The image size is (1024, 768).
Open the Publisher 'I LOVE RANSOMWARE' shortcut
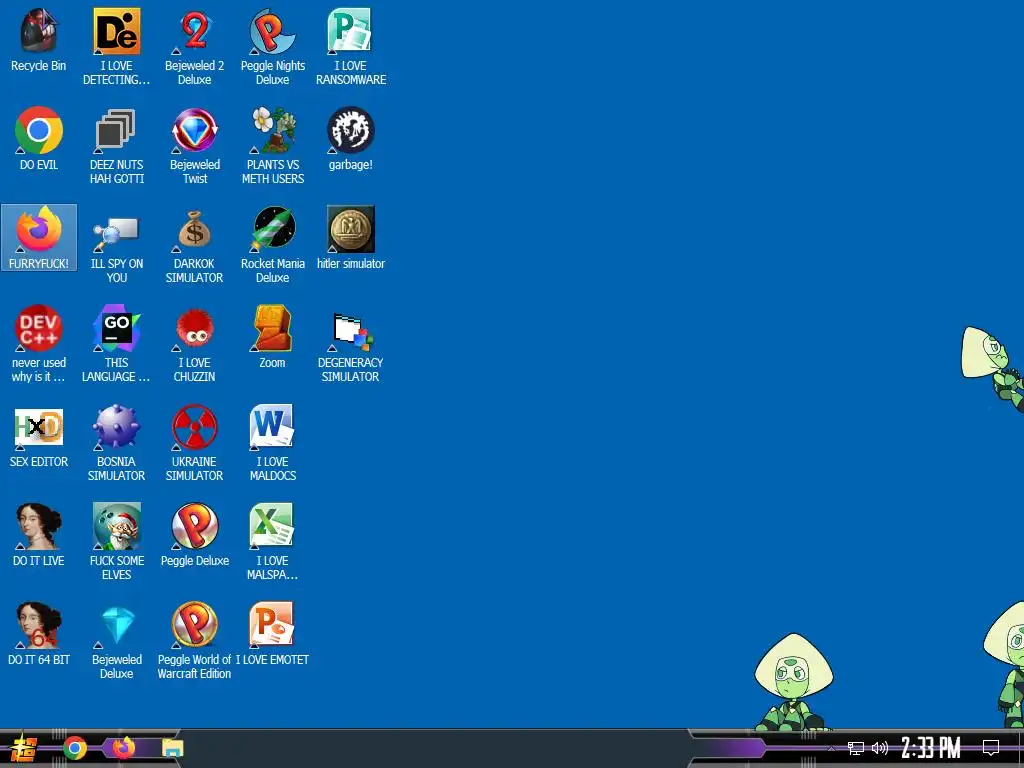[x=351, y=47]
